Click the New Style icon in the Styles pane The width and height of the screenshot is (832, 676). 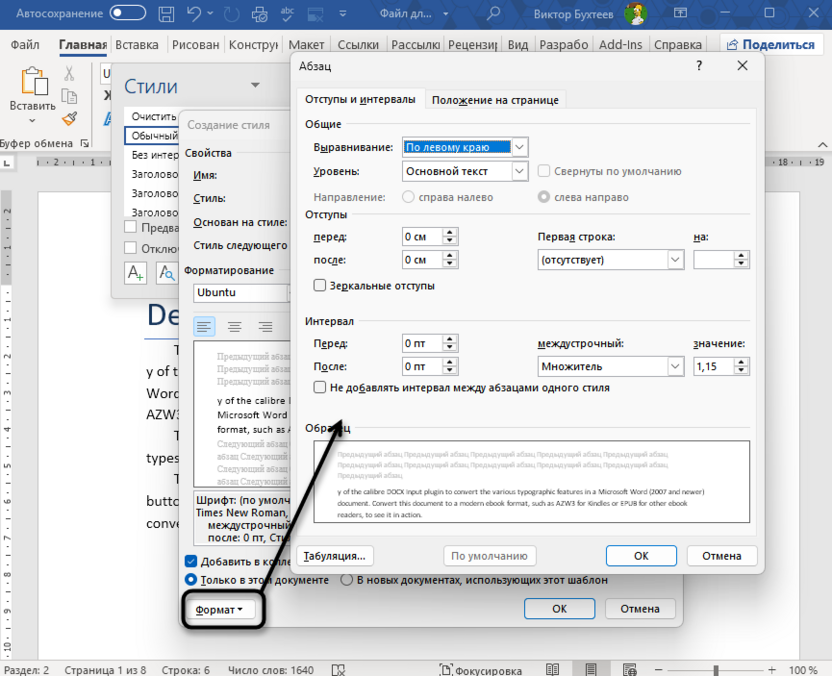point(135,273)
